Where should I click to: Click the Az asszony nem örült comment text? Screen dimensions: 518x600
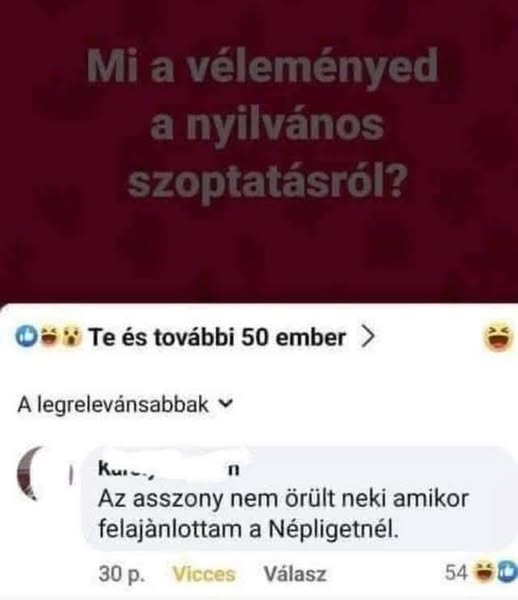pos(283,514)
